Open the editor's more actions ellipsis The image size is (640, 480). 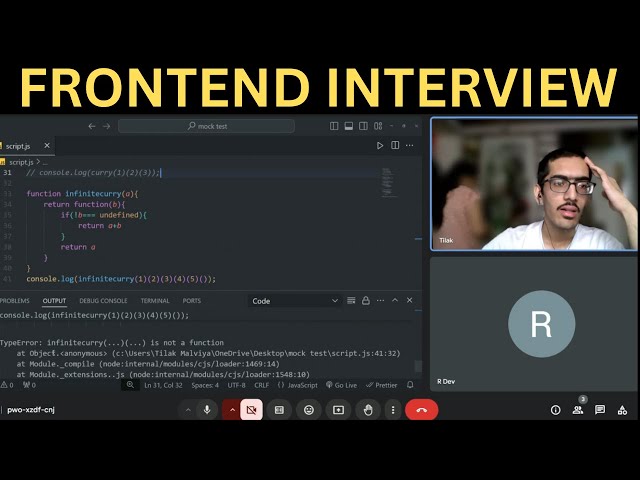410,145
